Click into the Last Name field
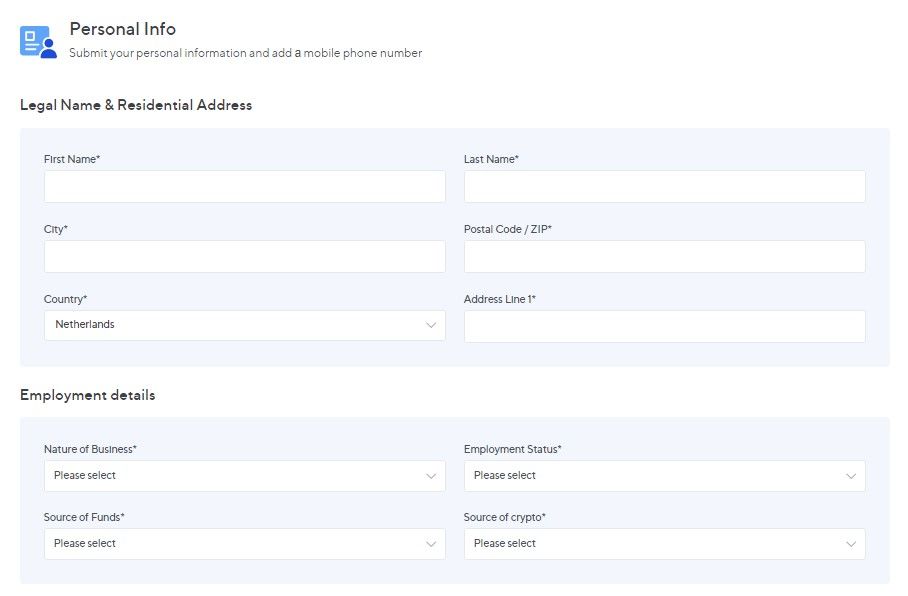This screenshot has width=908, height=596. coord(664,187)
